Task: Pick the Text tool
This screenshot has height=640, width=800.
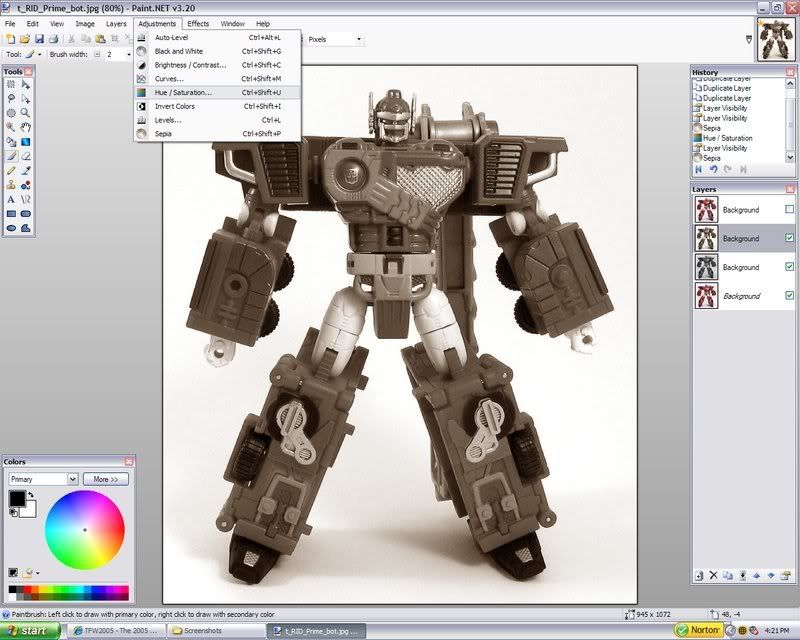Action: coord(11,199)
